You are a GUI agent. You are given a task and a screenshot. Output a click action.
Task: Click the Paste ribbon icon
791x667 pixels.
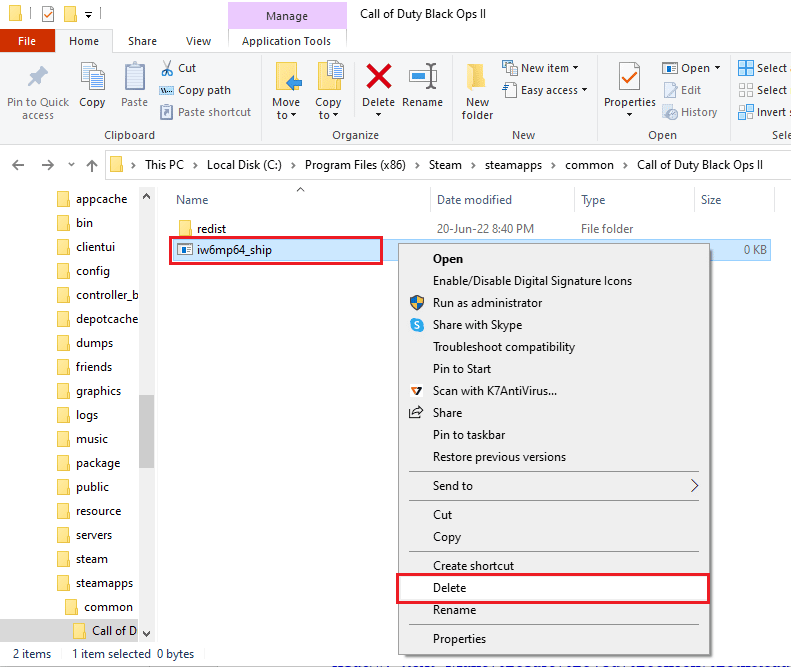(x=135, y=77)
